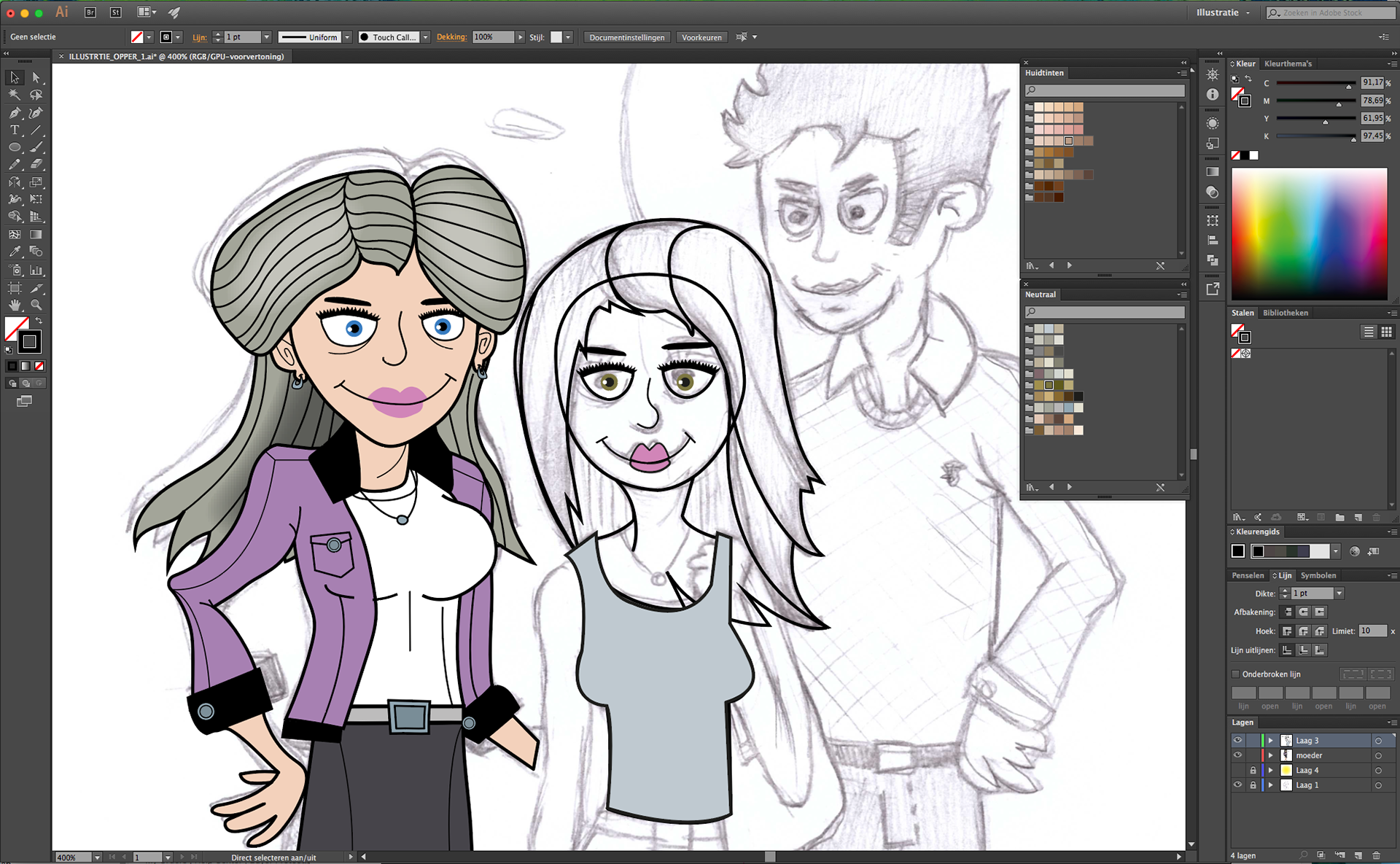Select the Pen tool

click(15, 113)
